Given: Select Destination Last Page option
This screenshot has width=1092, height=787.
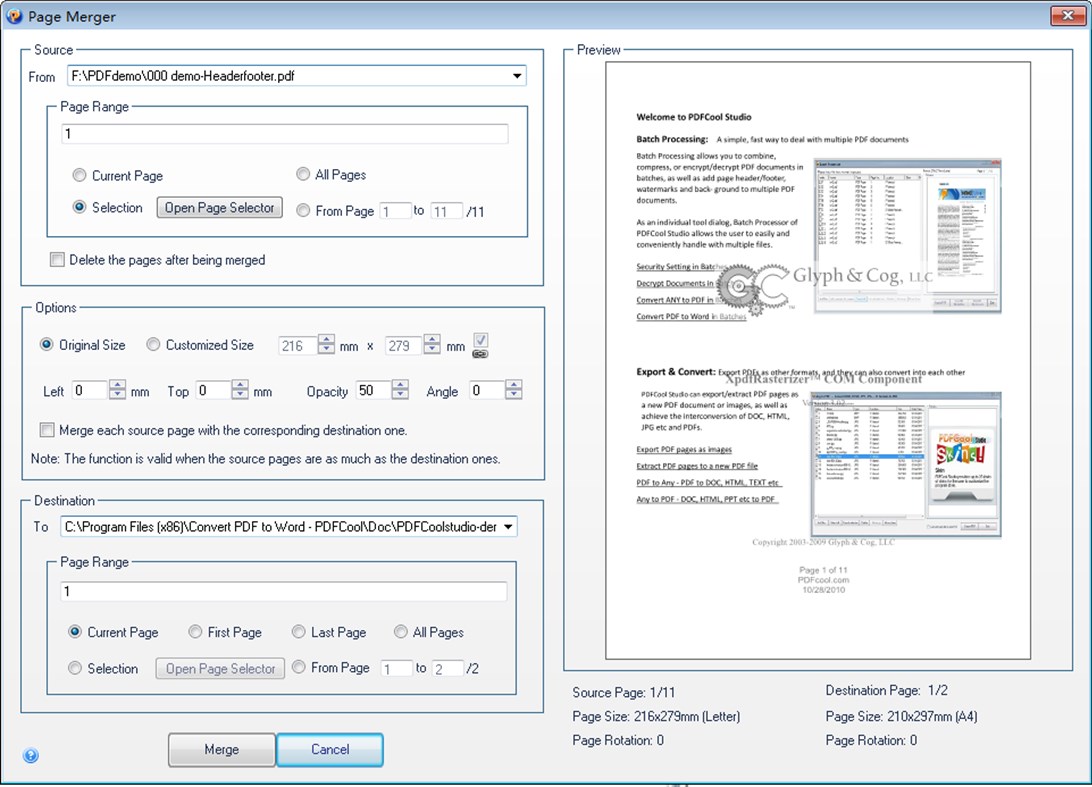Looking at the screenshot, I should click(299, 632).
